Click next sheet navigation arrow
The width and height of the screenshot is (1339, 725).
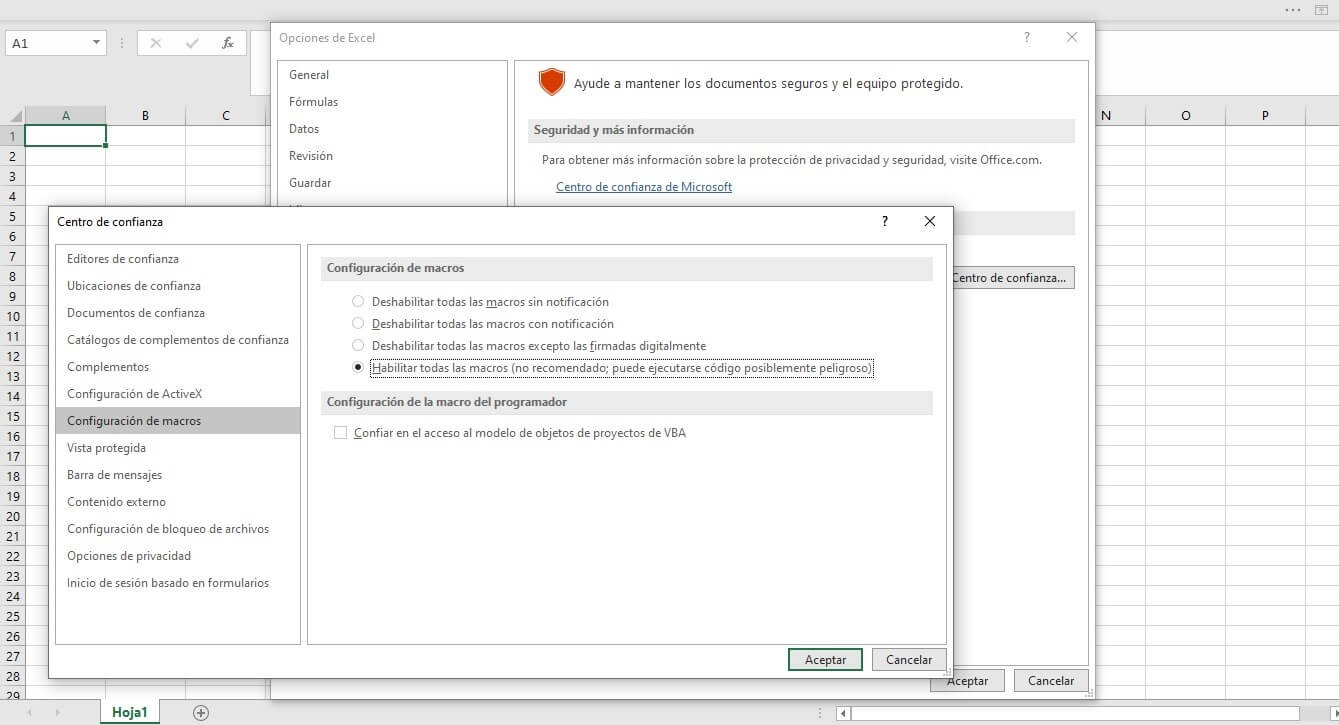click(56, 713)
